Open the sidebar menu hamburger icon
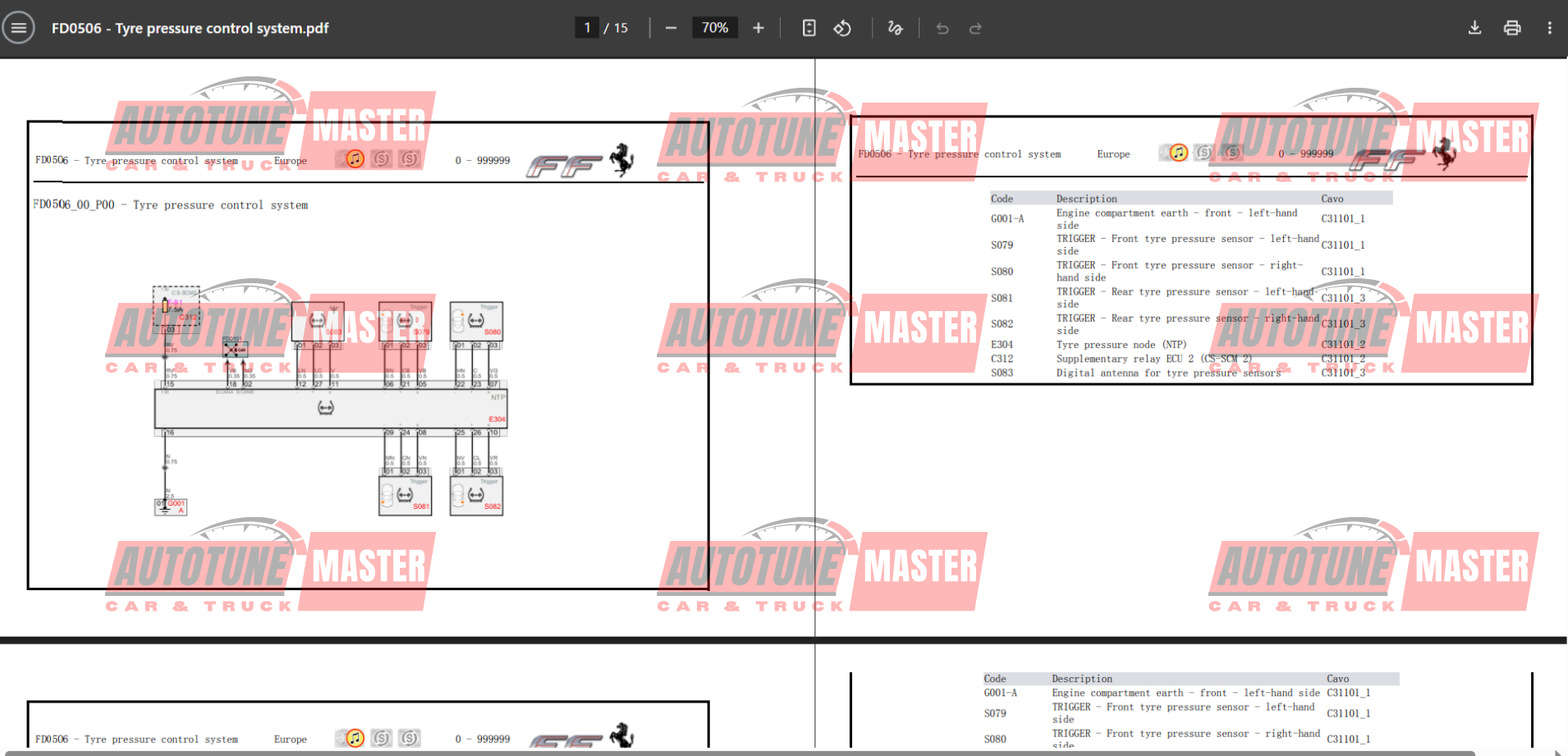This screenshot has width=1568, height=756. 19,28
